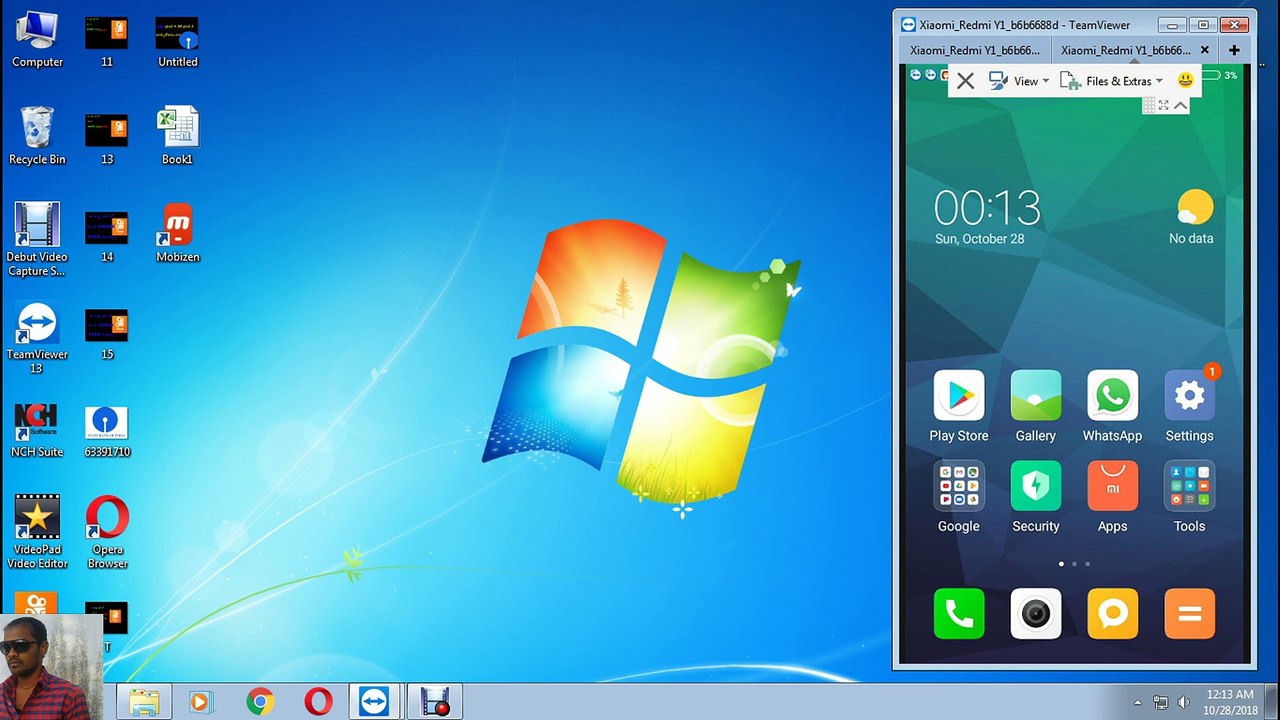Show hidden system tray icons
The width and height of the screenshot is (1280, 720).
[1137, 702]
